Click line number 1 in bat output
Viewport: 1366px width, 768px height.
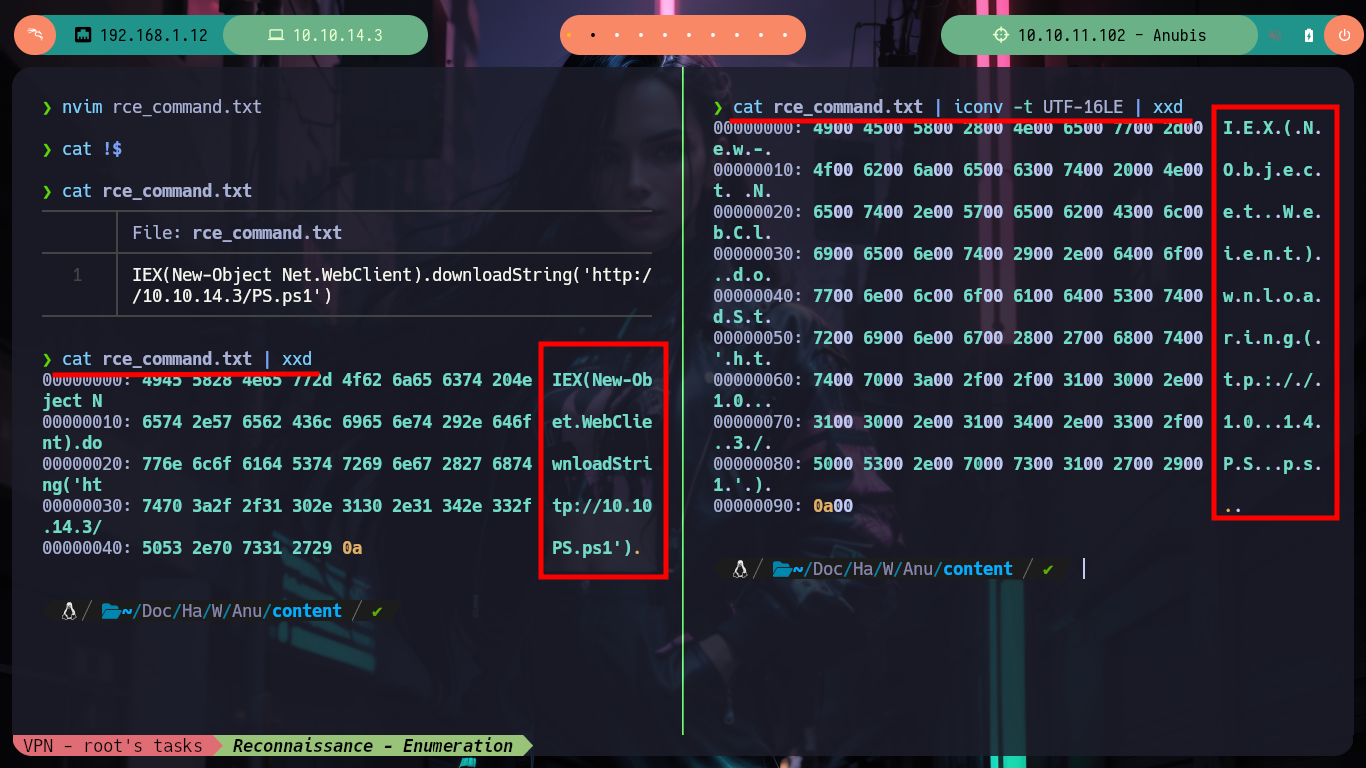tap(77, 275)
